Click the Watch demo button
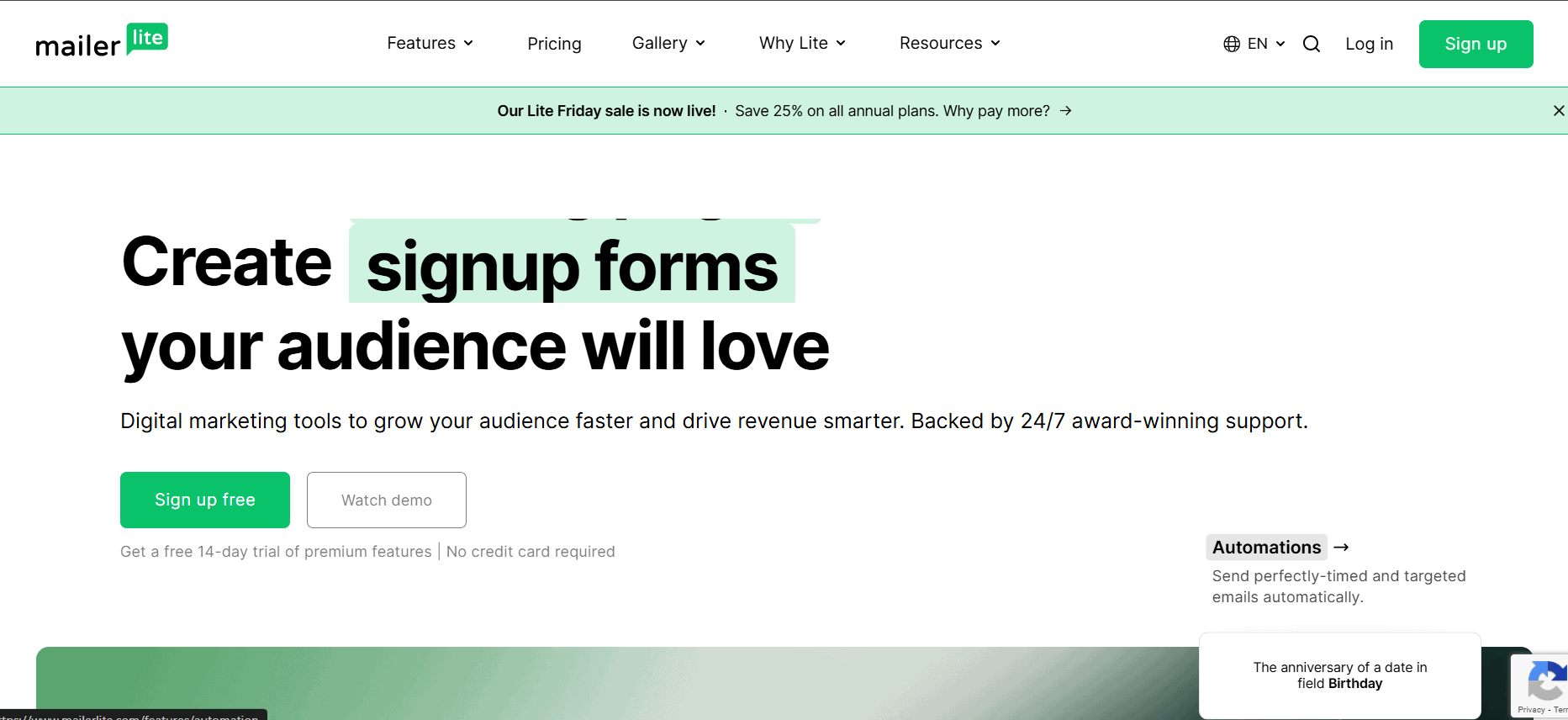Image resolution: width=1568 pixels, height=720 pixels. point(387,500)
